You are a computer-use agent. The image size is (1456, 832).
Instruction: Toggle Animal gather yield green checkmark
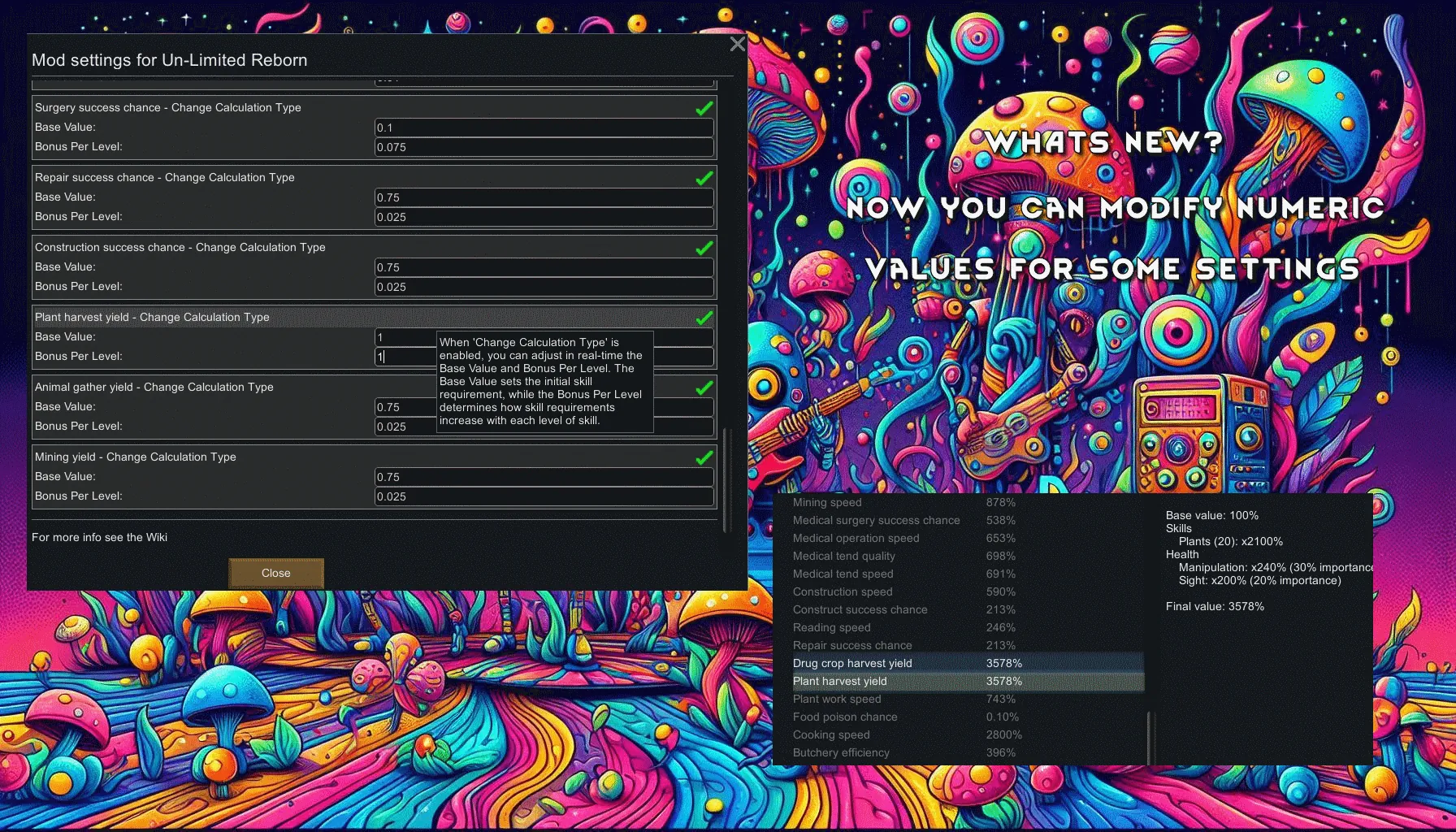tap(704, 388)
